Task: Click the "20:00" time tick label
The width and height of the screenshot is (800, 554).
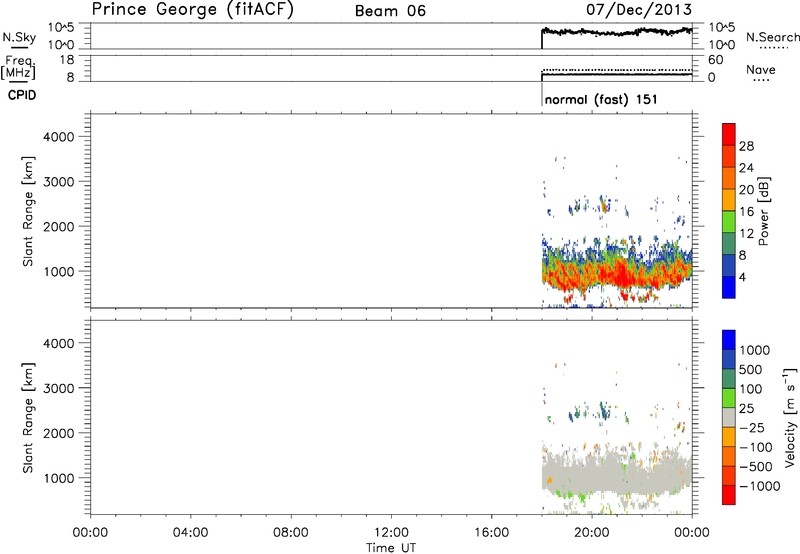Action: [x=592, y=533]
